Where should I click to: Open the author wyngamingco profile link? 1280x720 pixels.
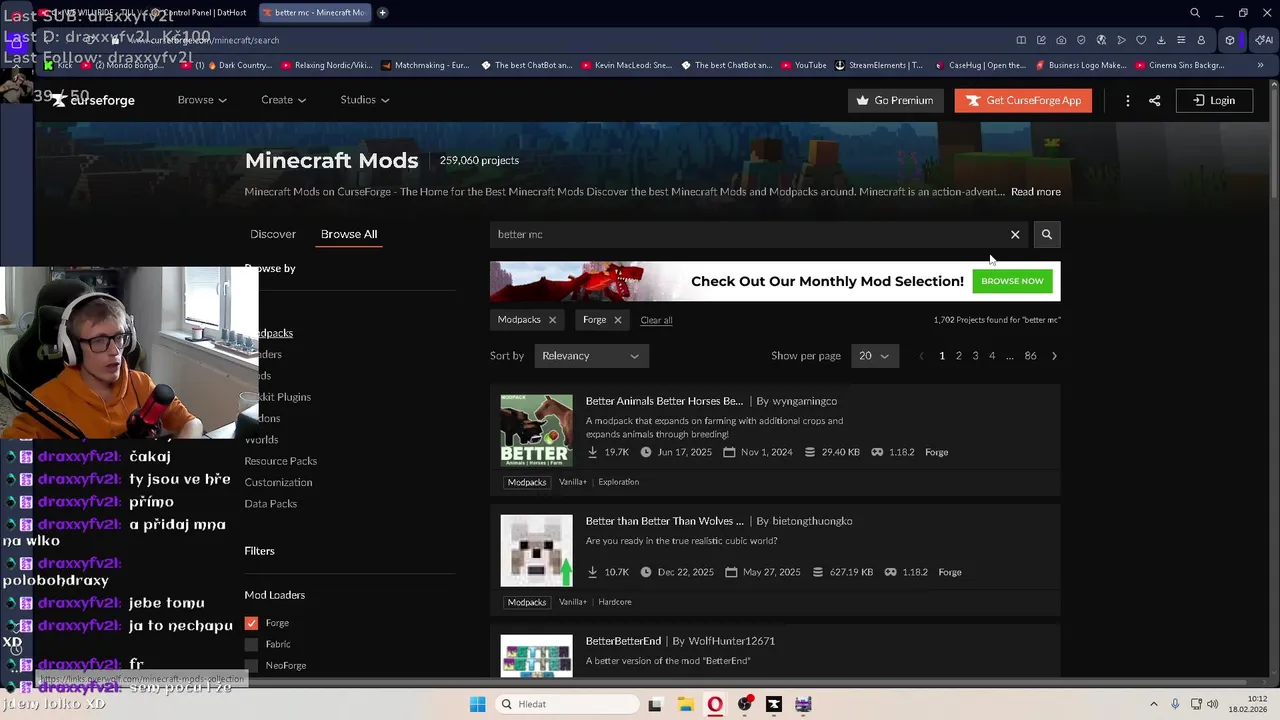[805, 401]
